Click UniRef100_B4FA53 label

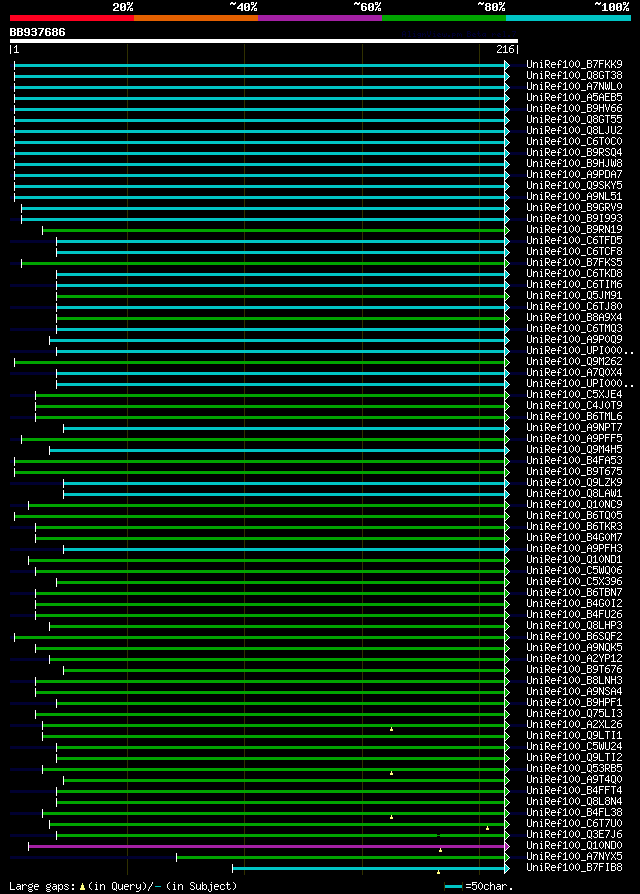574,460
